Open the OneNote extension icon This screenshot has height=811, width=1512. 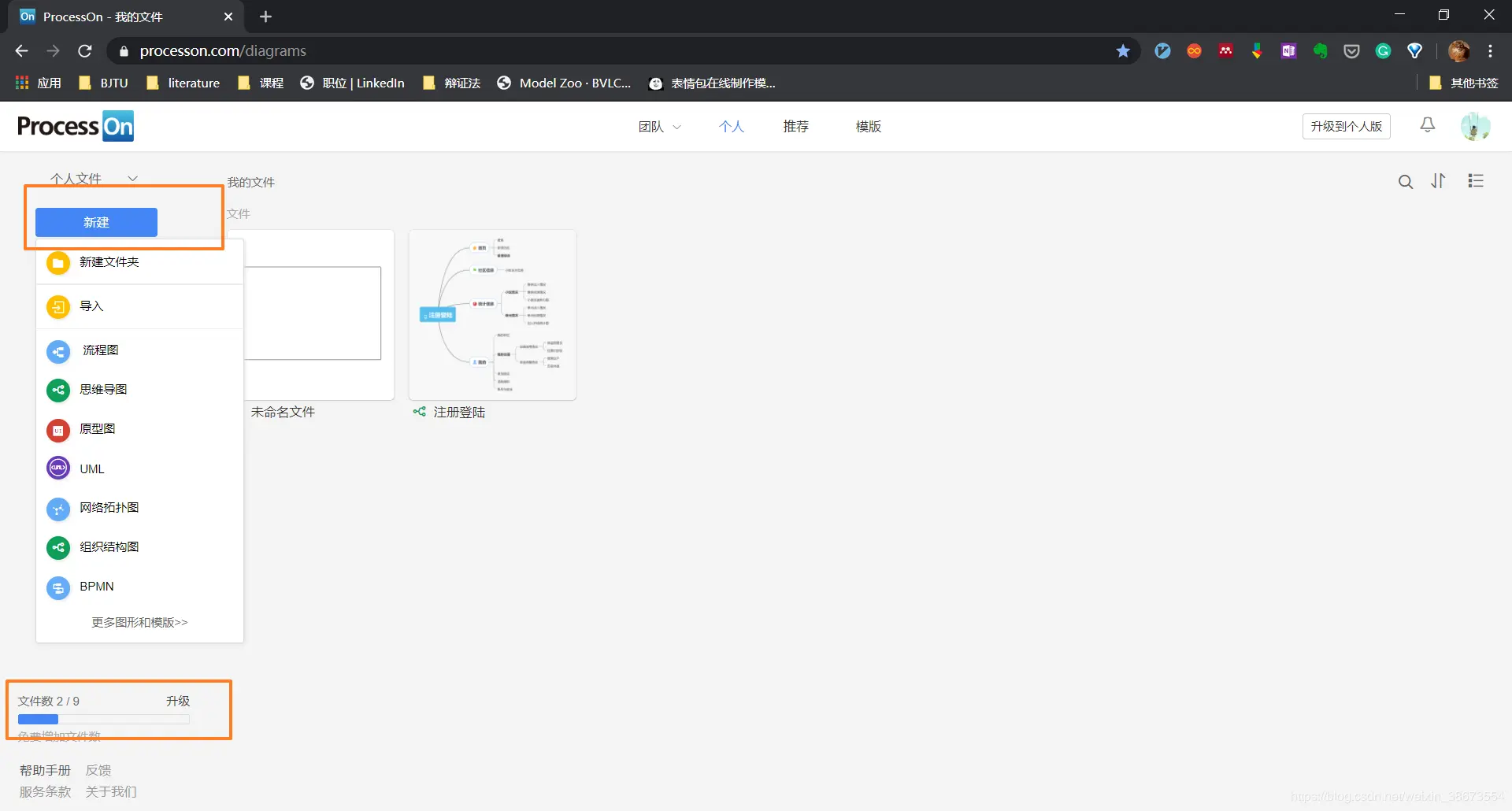coord(1288,51)
